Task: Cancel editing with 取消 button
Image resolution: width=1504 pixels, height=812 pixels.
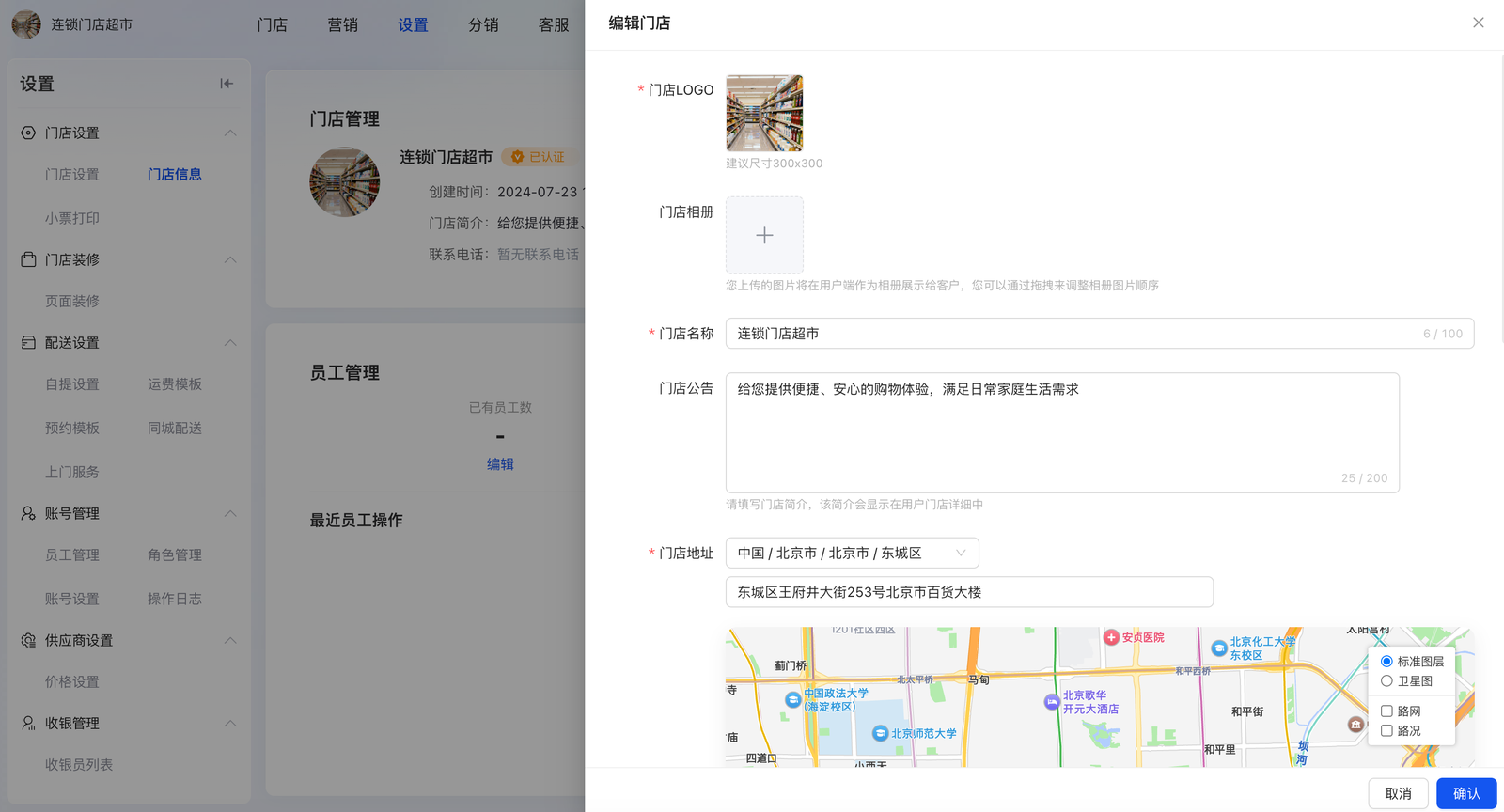Action: coord(1398,793)
